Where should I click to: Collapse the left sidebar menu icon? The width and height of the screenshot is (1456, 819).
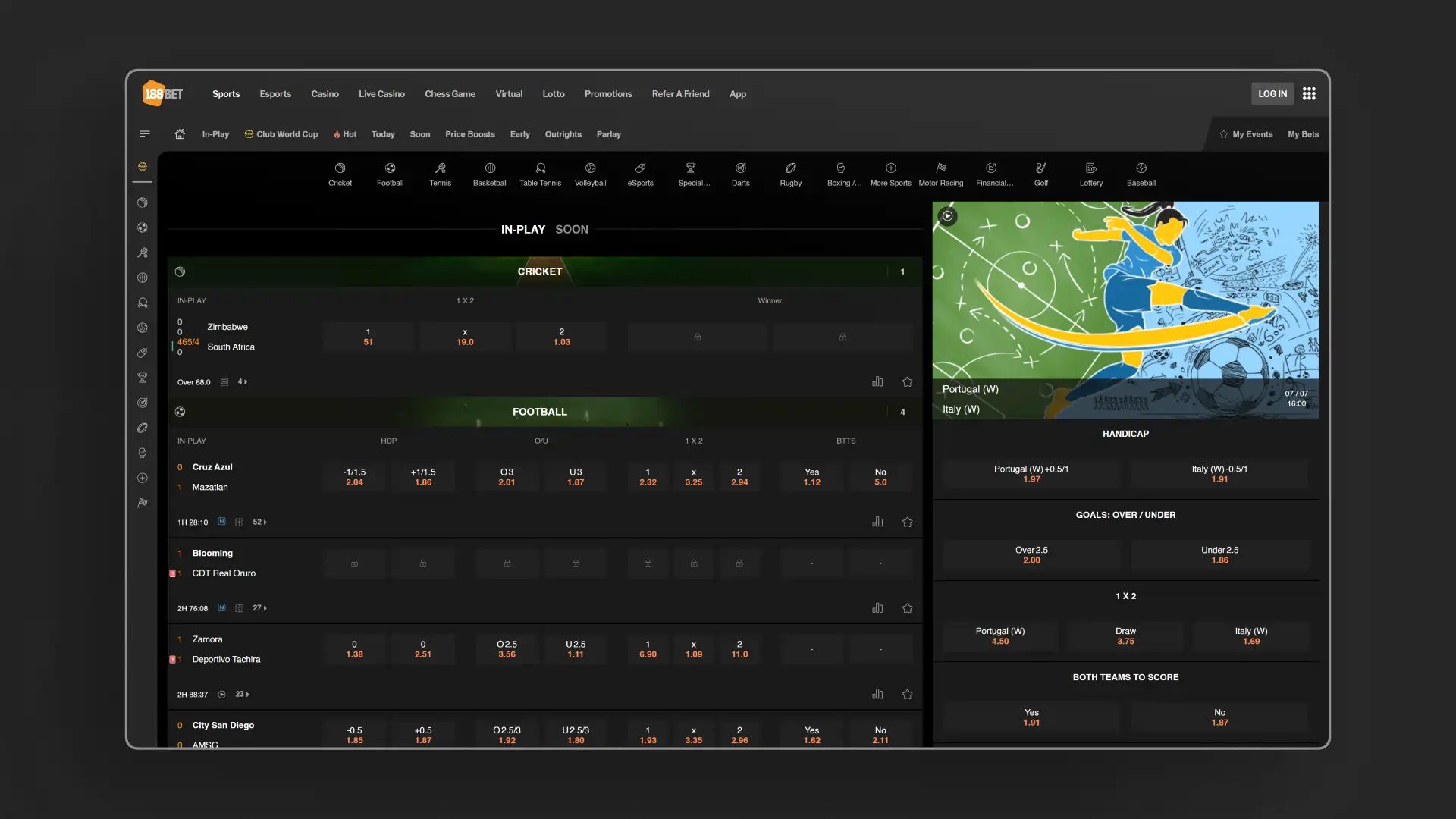click(x=145, y=134)
